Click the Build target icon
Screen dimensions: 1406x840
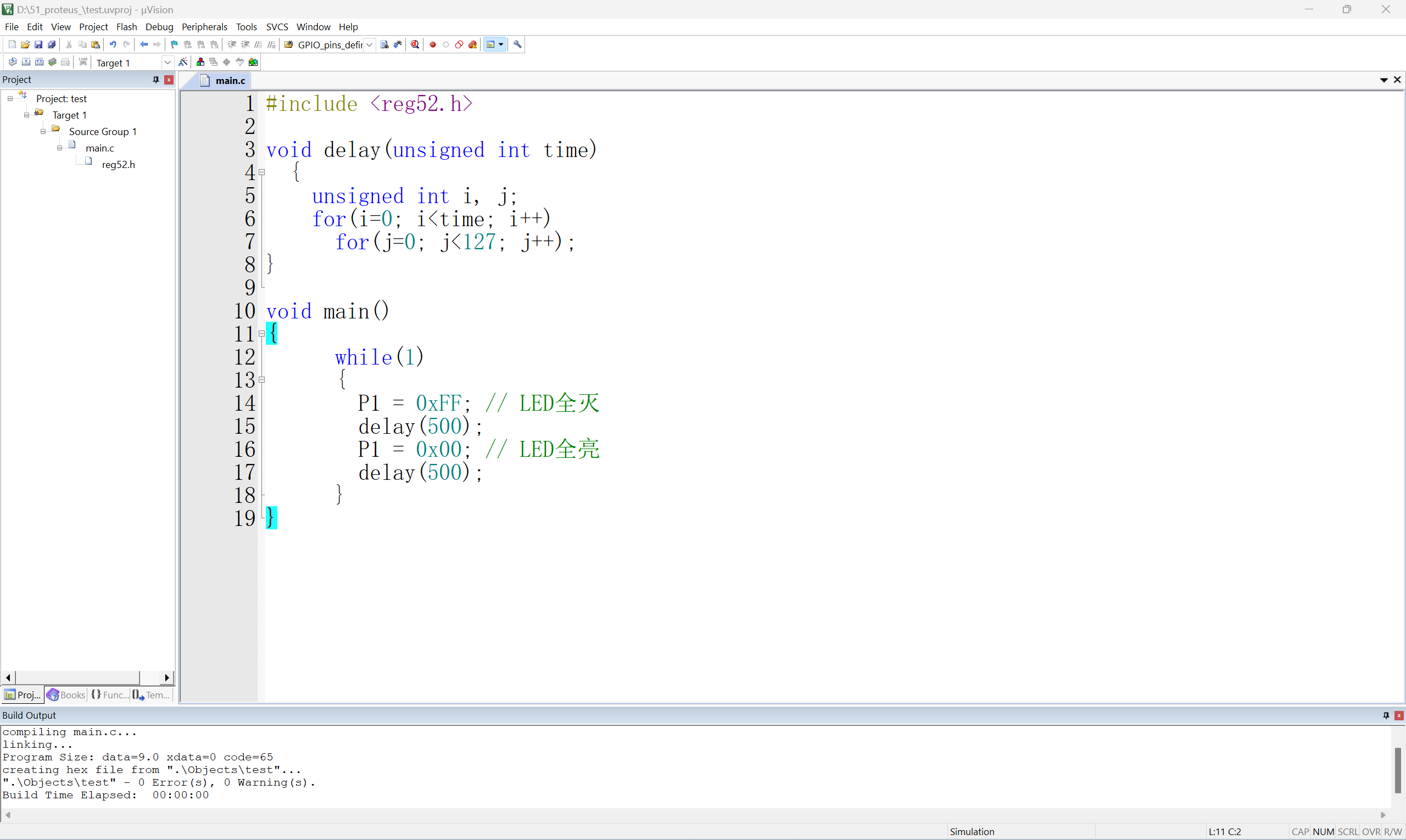[x=26, y=62]
